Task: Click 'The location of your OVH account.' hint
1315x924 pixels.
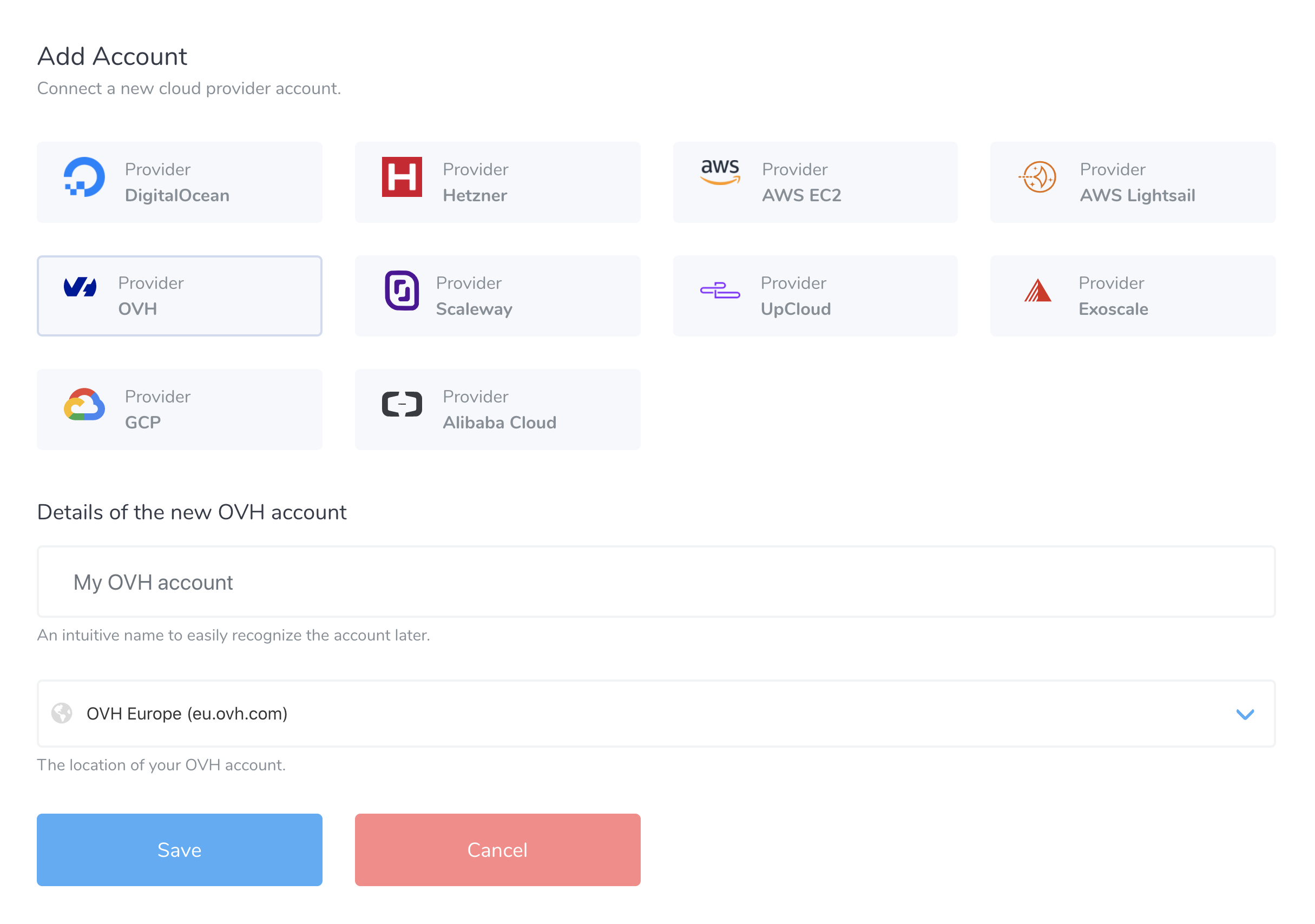Action: click(x=161, y=765)
